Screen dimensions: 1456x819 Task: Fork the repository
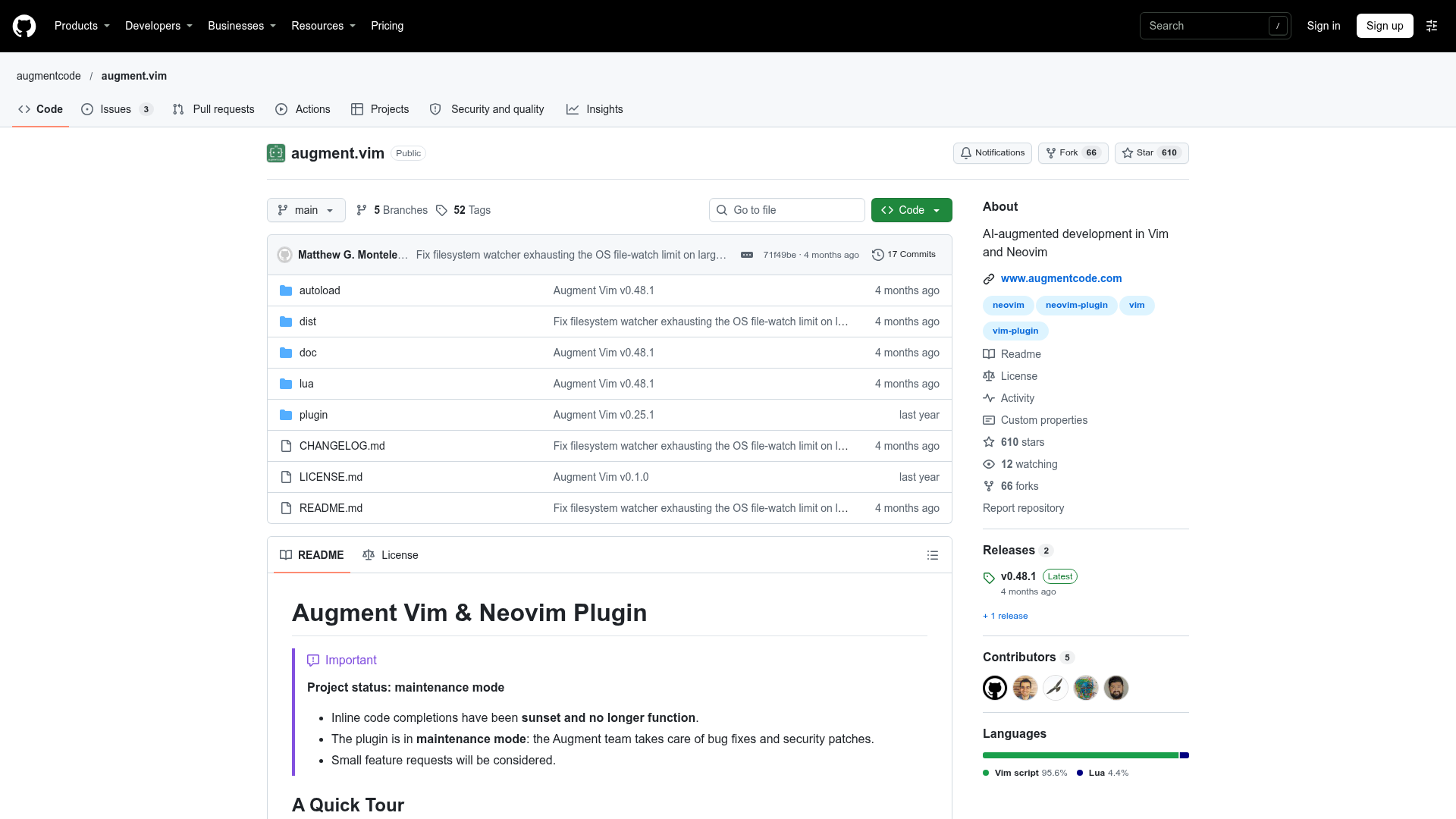pos(1073,153)
